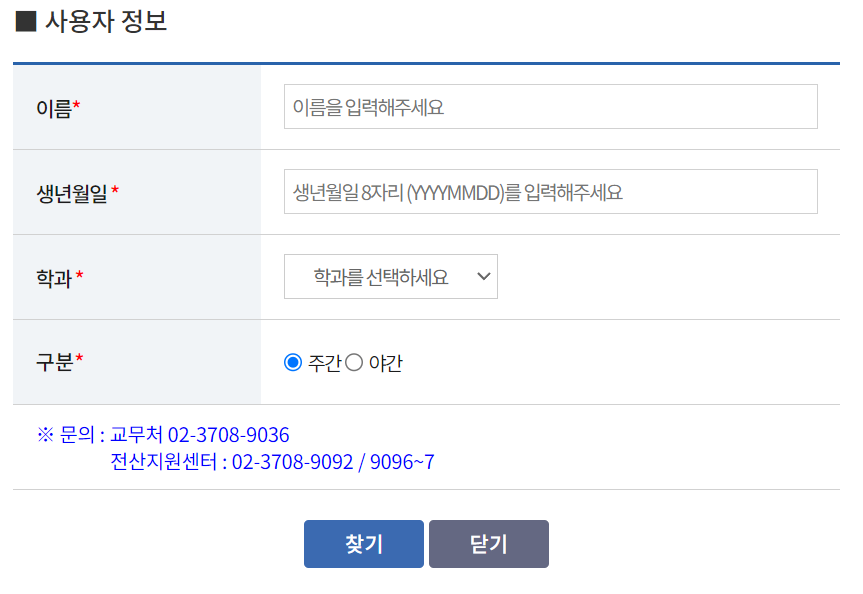The width and height of the screenshot is (863, 594).
Task: Click the 생년월일 row label
Action: coord(67,191)
